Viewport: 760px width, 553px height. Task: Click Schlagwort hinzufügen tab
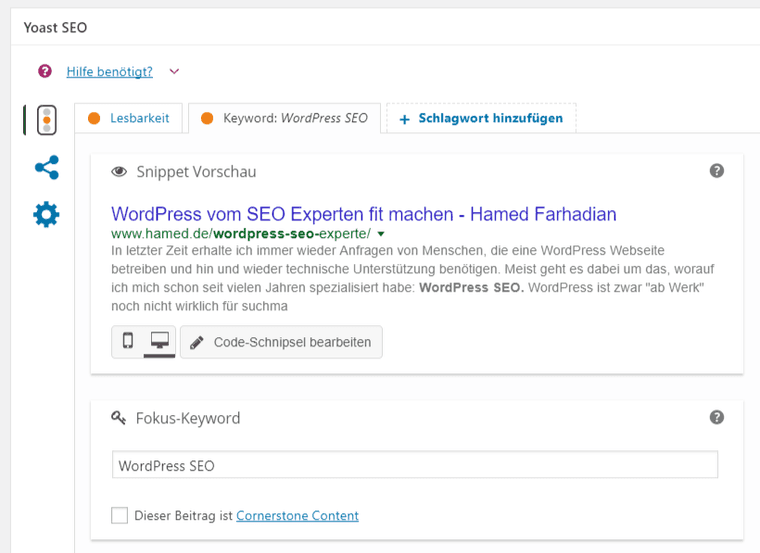pos(481,118)
